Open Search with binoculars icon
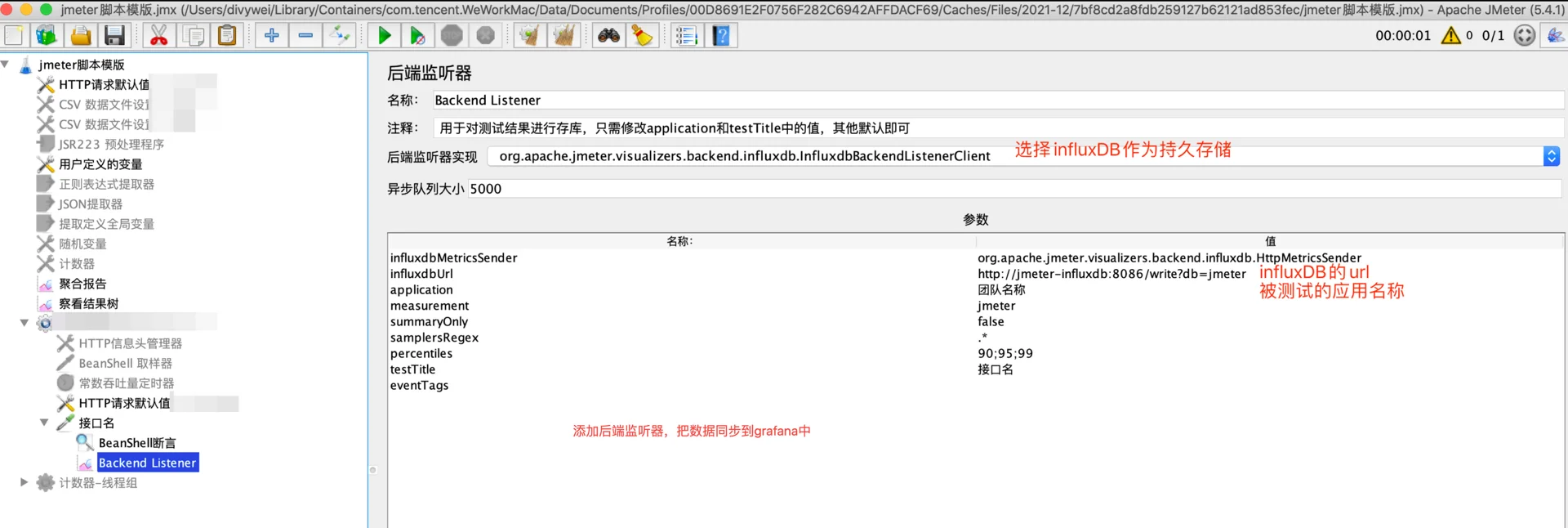Screen dimensions: 1568x528 tap(608, 35)
